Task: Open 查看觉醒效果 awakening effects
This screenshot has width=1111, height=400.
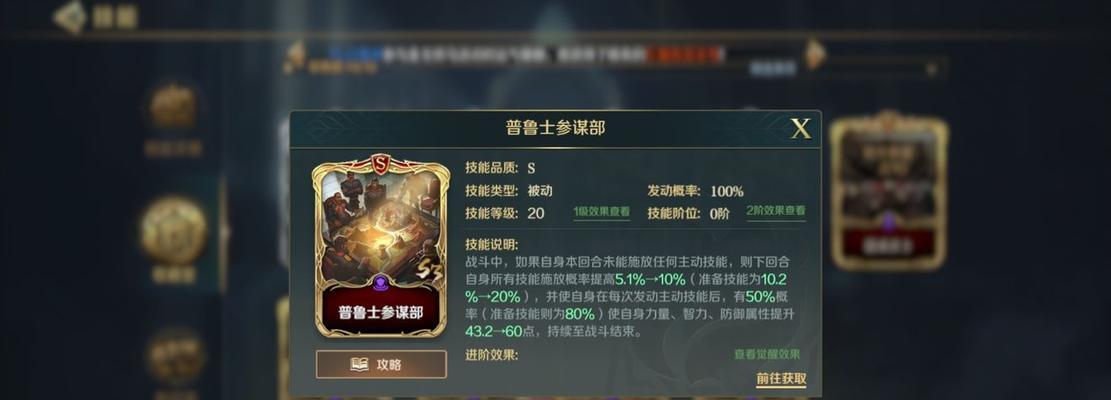Action: tap(767, 355)
